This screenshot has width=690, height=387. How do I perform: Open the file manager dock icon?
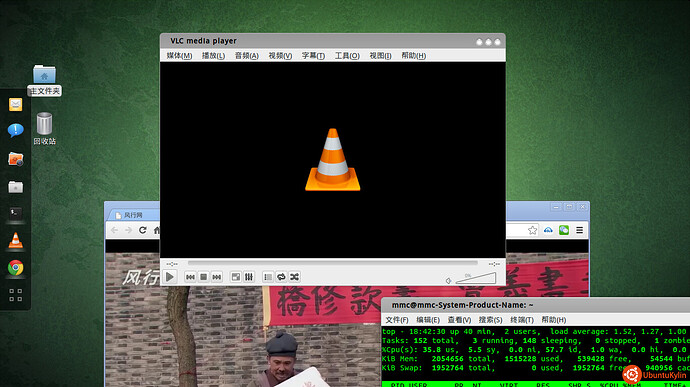coord(15,187)
